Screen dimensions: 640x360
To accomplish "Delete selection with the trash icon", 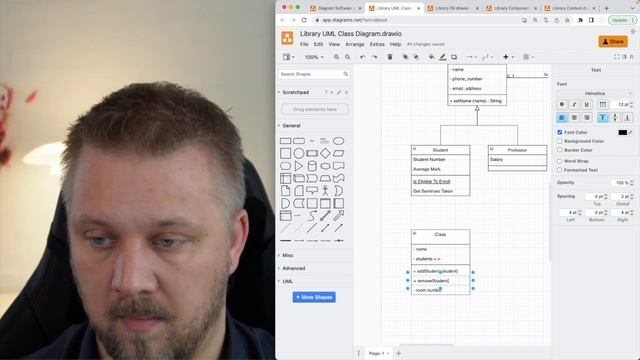I will tap(390, 57).
